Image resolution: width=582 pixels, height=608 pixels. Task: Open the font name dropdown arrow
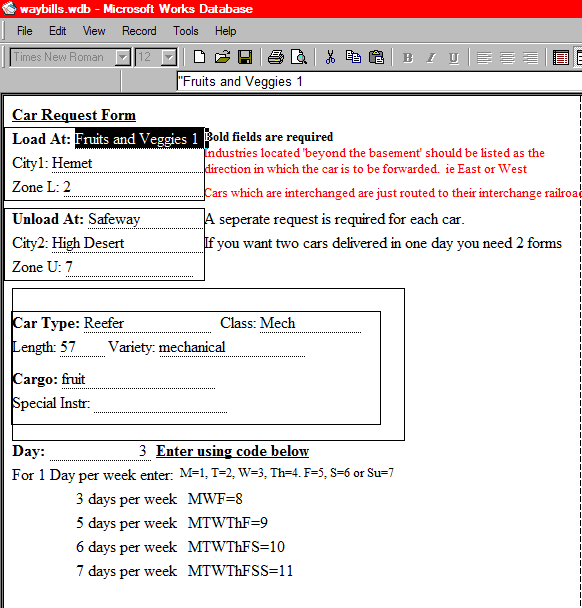pos(123,58)
